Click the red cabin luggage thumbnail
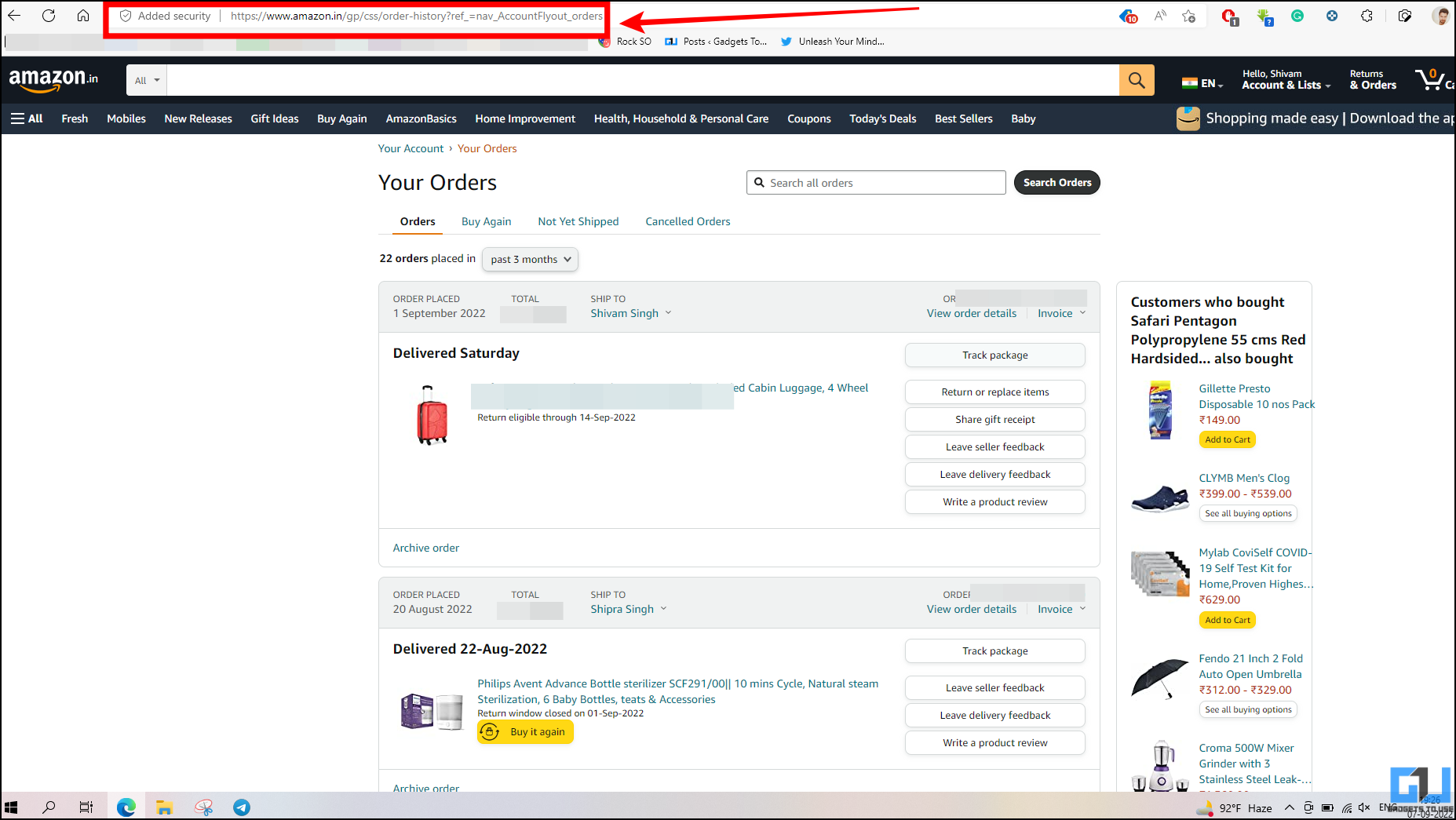The height and width of the screenshot is (820, 1456). pyautogui.click(x=432, y=415)
